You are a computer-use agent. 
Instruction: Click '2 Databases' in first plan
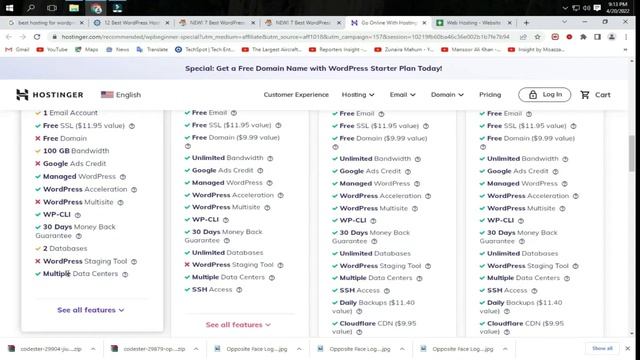[65, 249]
